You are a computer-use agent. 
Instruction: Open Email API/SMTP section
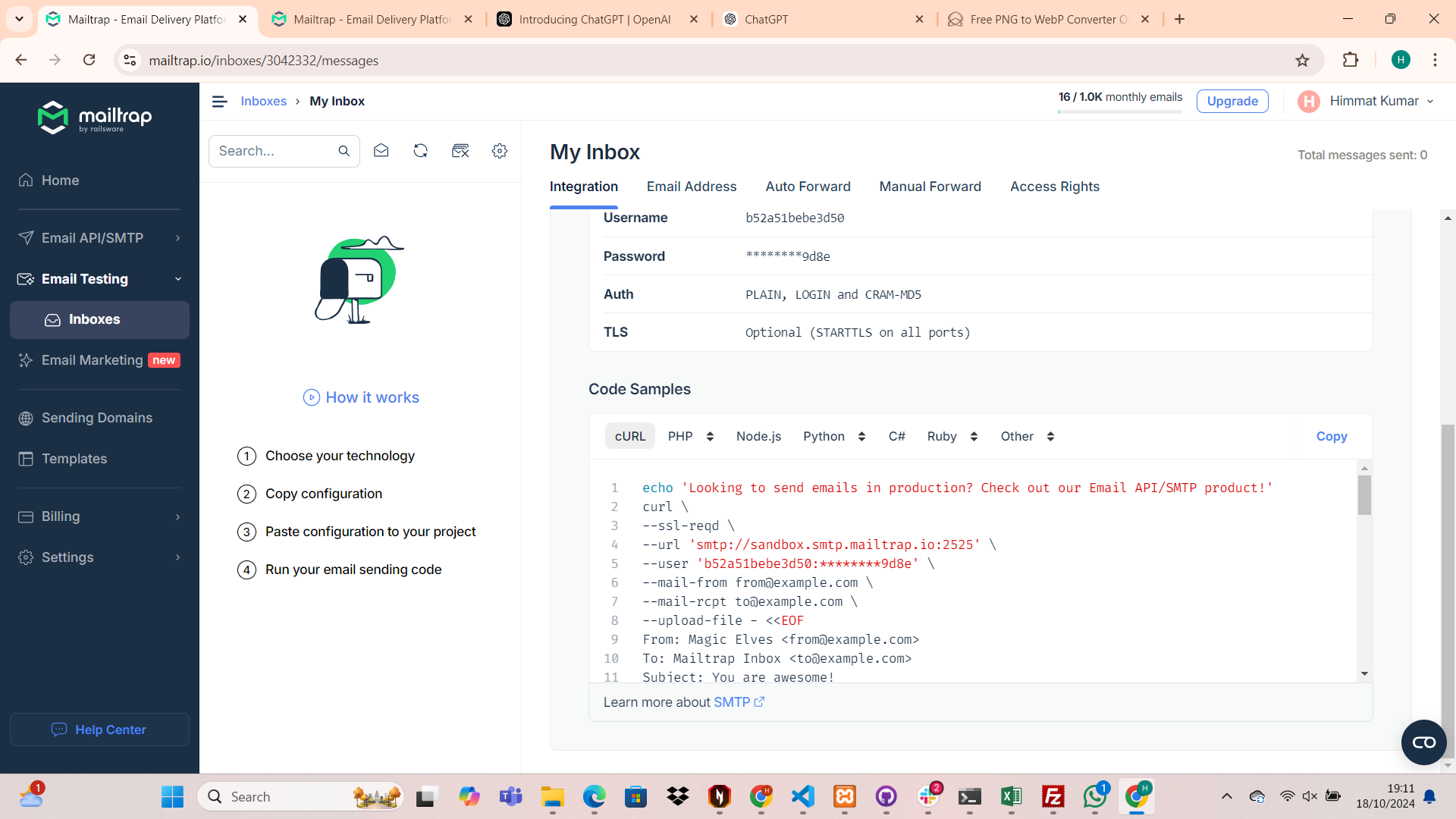[x=92, y=237]
